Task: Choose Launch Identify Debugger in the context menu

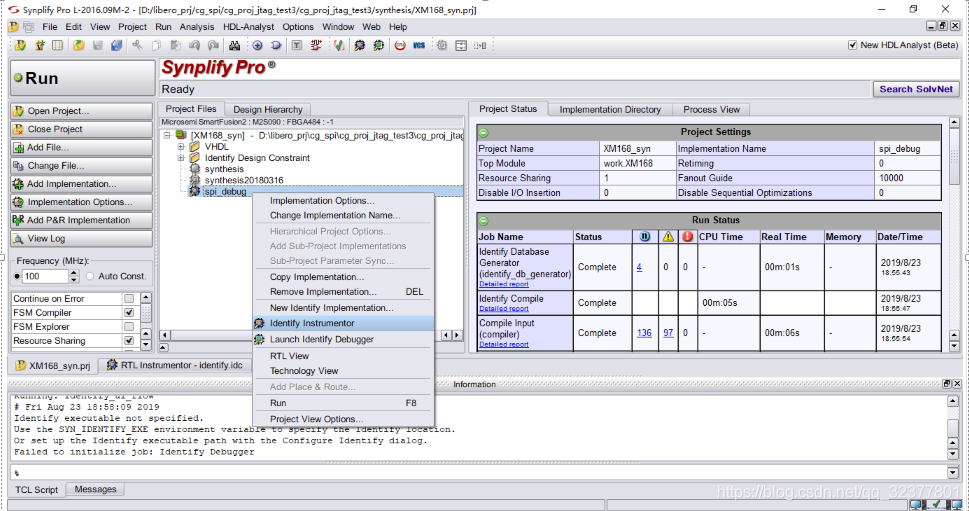Action: (x=343, y=339)
